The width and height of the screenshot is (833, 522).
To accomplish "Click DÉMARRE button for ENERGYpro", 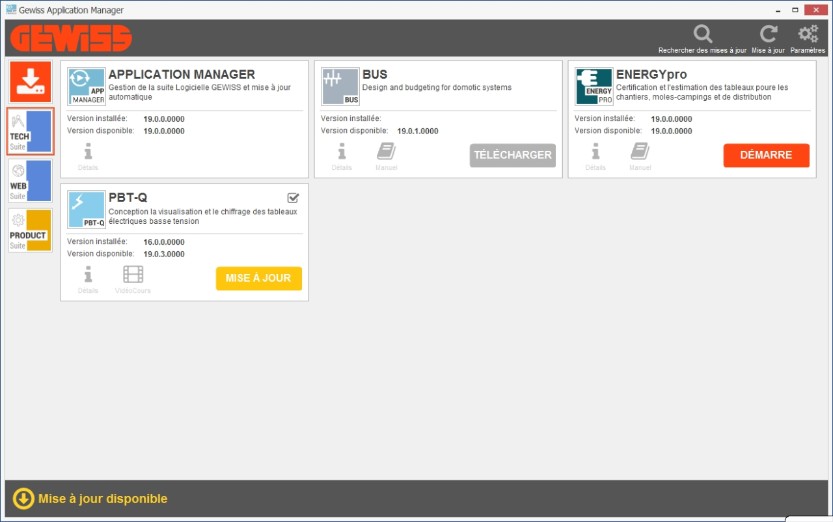I will coord(766,155).
